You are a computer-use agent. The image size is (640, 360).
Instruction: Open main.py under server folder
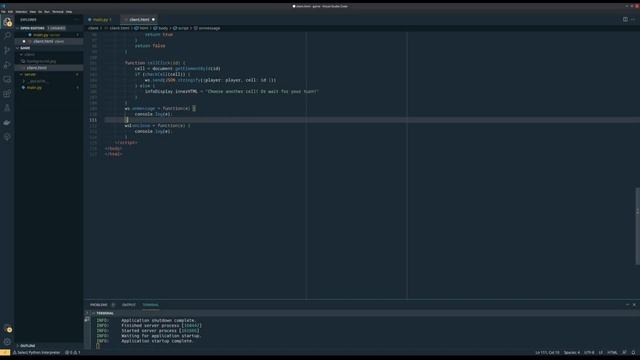click(x=49, y=88)
